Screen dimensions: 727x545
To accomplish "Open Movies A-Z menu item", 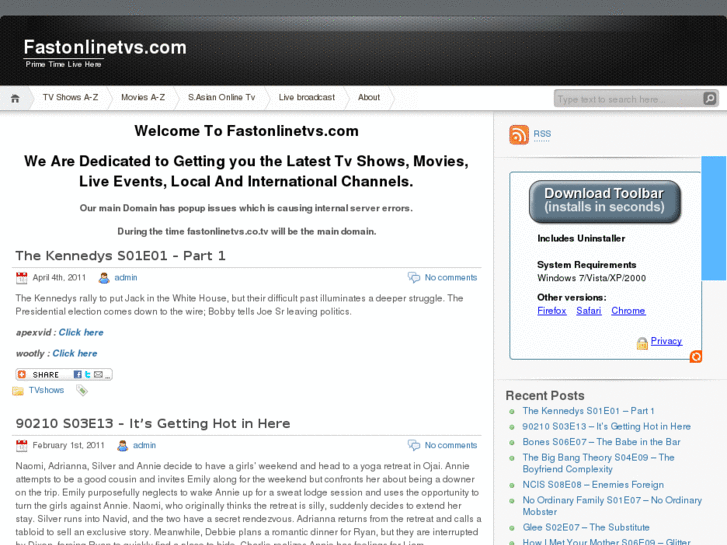I will tap(143, 97).
